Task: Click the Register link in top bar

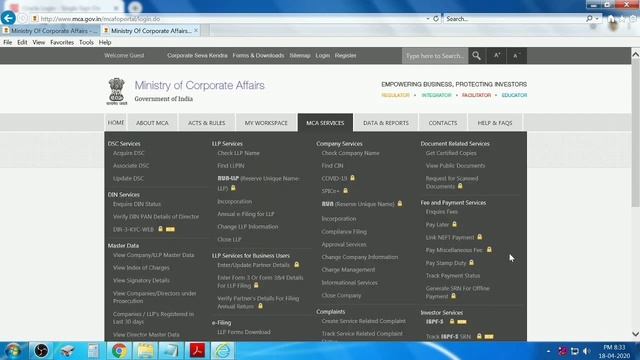Action: click(345, 56)
